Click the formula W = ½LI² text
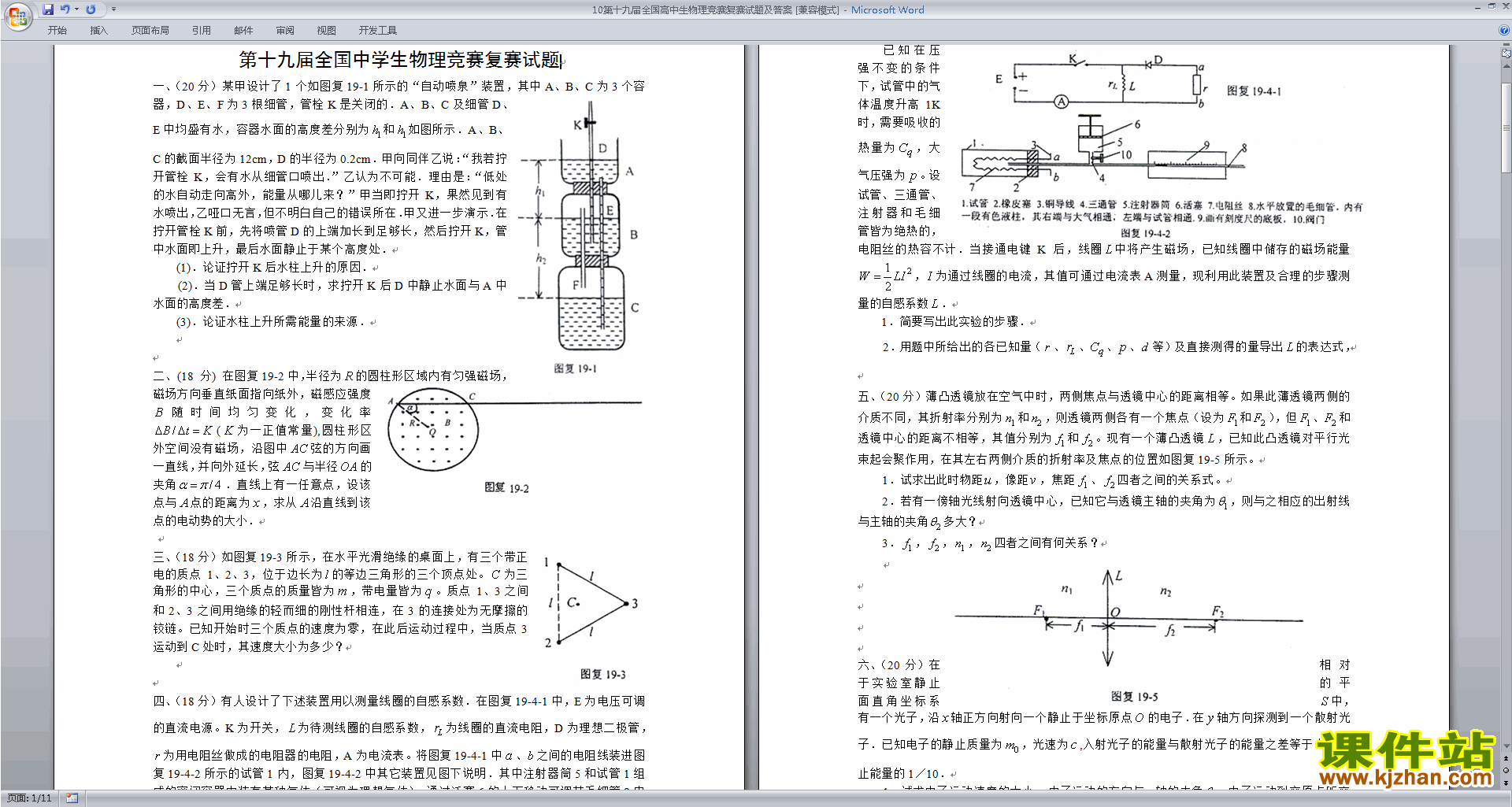The height and width of the screenshot is (807, 1512). click(885, 276)
